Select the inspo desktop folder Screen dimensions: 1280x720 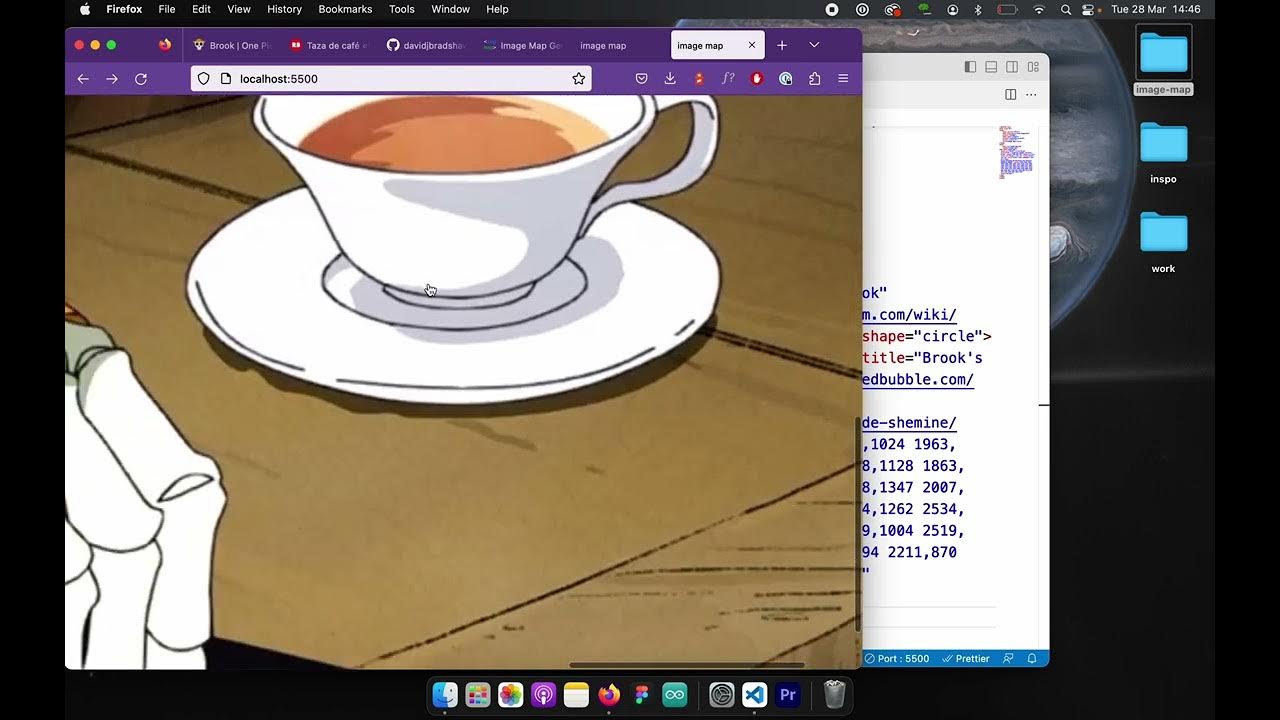click(x=1163, y=152)
